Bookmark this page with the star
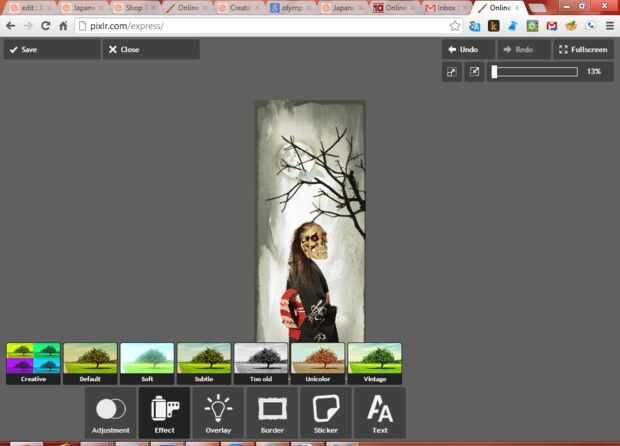 pyautogui.click(x=455, y=26)
